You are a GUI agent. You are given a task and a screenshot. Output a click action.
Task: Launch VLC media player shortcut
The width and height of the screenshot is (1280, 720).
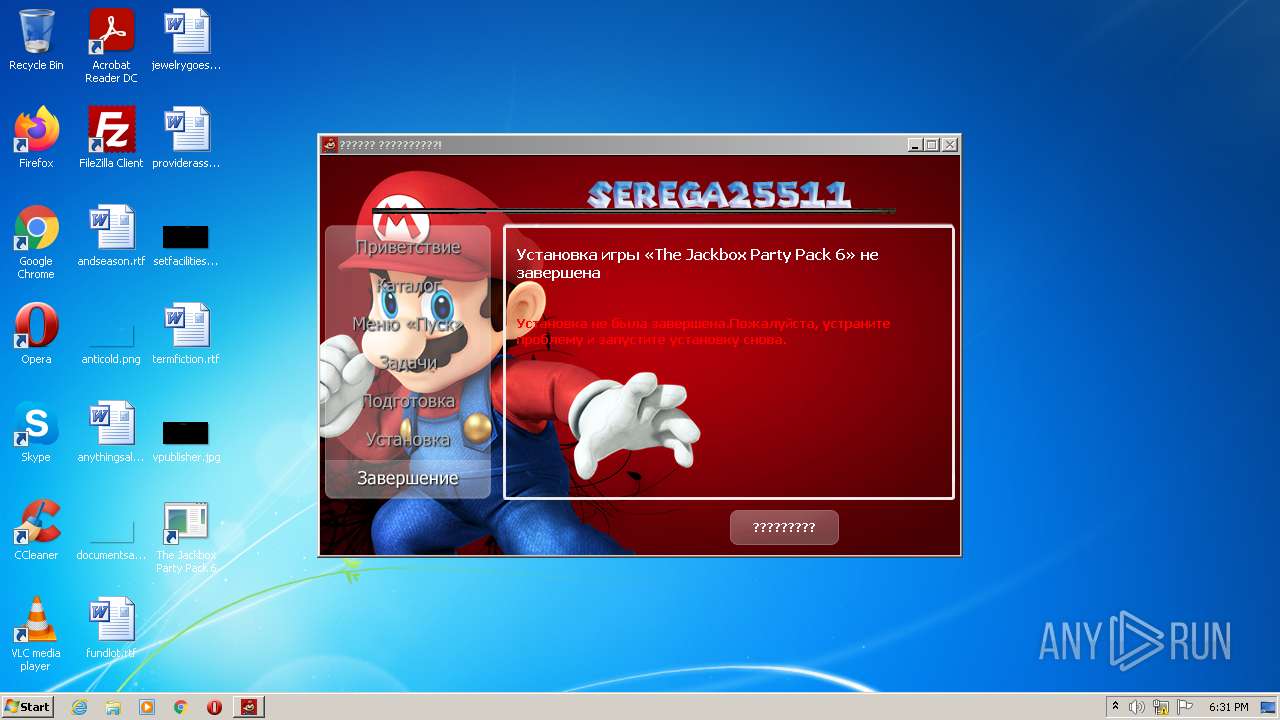(36, 634)
